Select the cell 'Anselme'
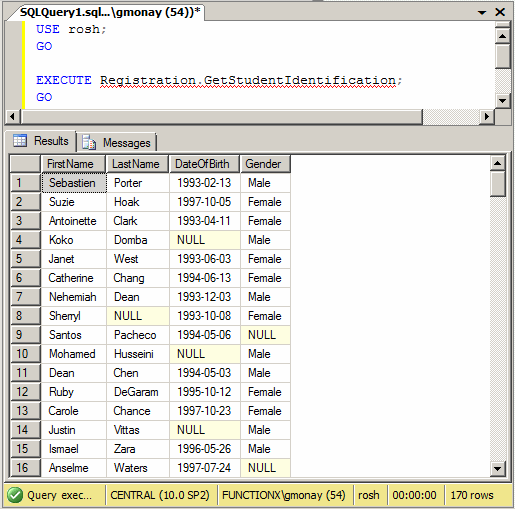 [x=74, y=468]
